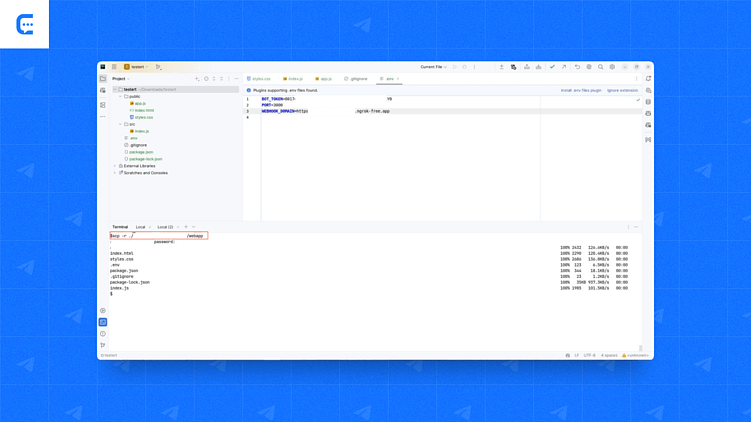Click the Push arrow icon in toolbar
The height and width of the screenshot is (422, 751).
tap(564, 67)
